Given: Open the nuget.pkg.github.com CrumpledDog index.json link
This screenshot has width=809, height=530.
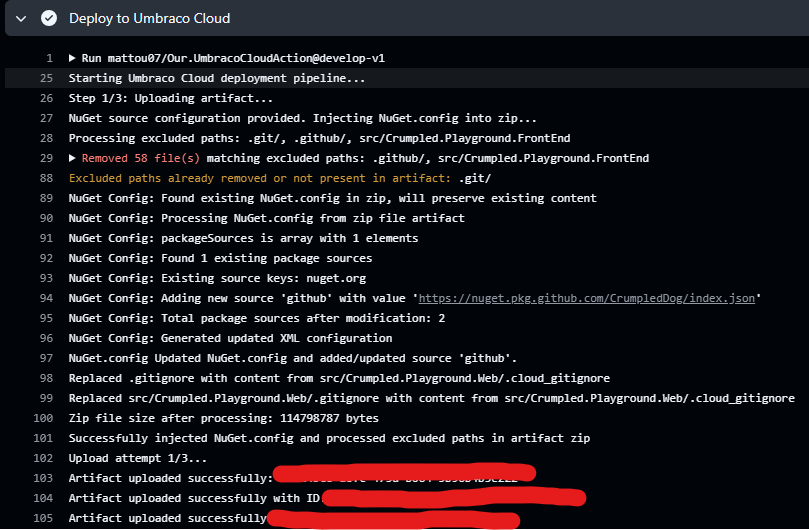Looking at the screenshot, I should tap(589, 298).
